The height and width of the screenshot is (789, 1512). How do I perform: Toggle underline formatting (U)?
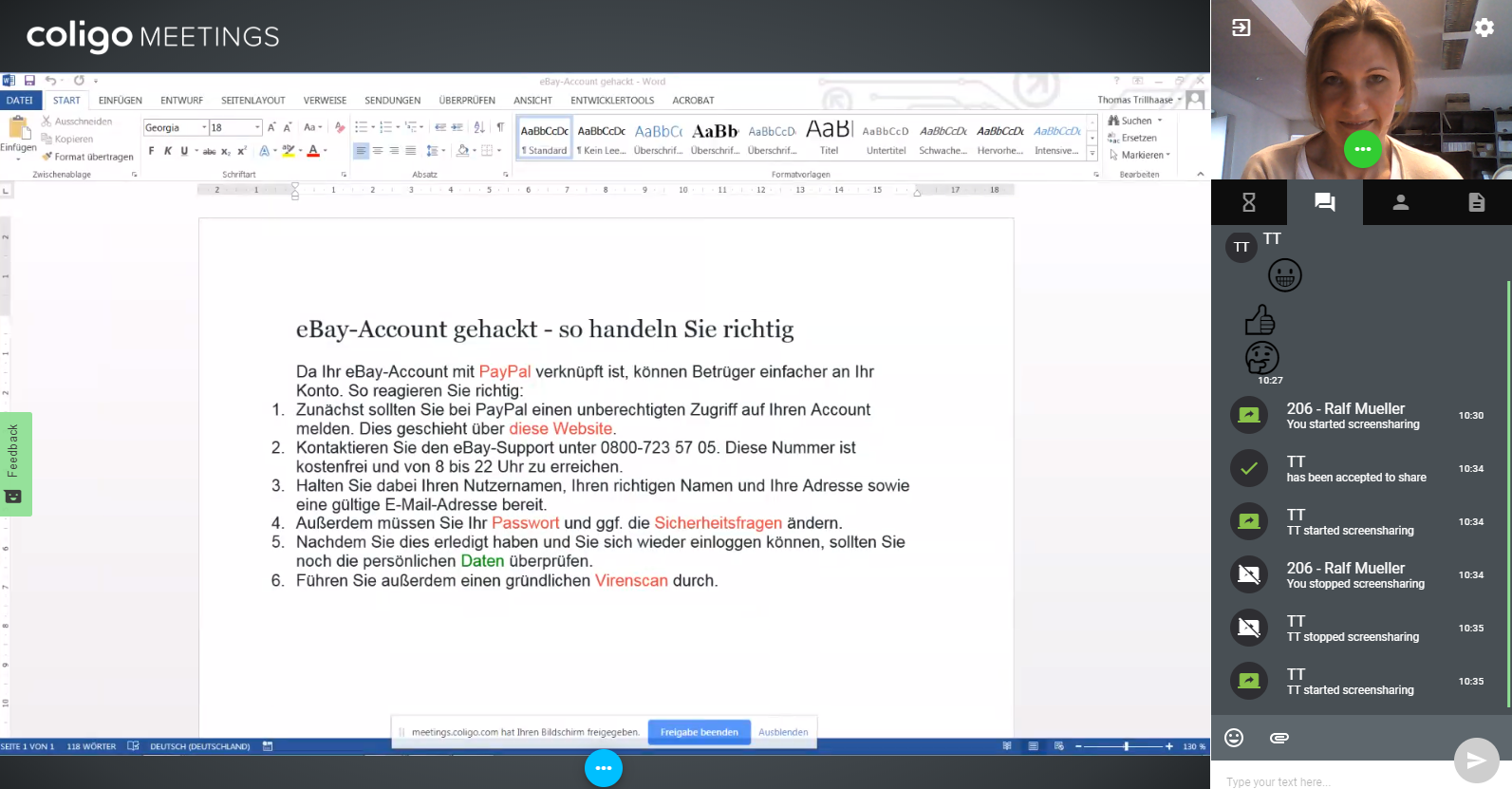click(x=184, y=151)
